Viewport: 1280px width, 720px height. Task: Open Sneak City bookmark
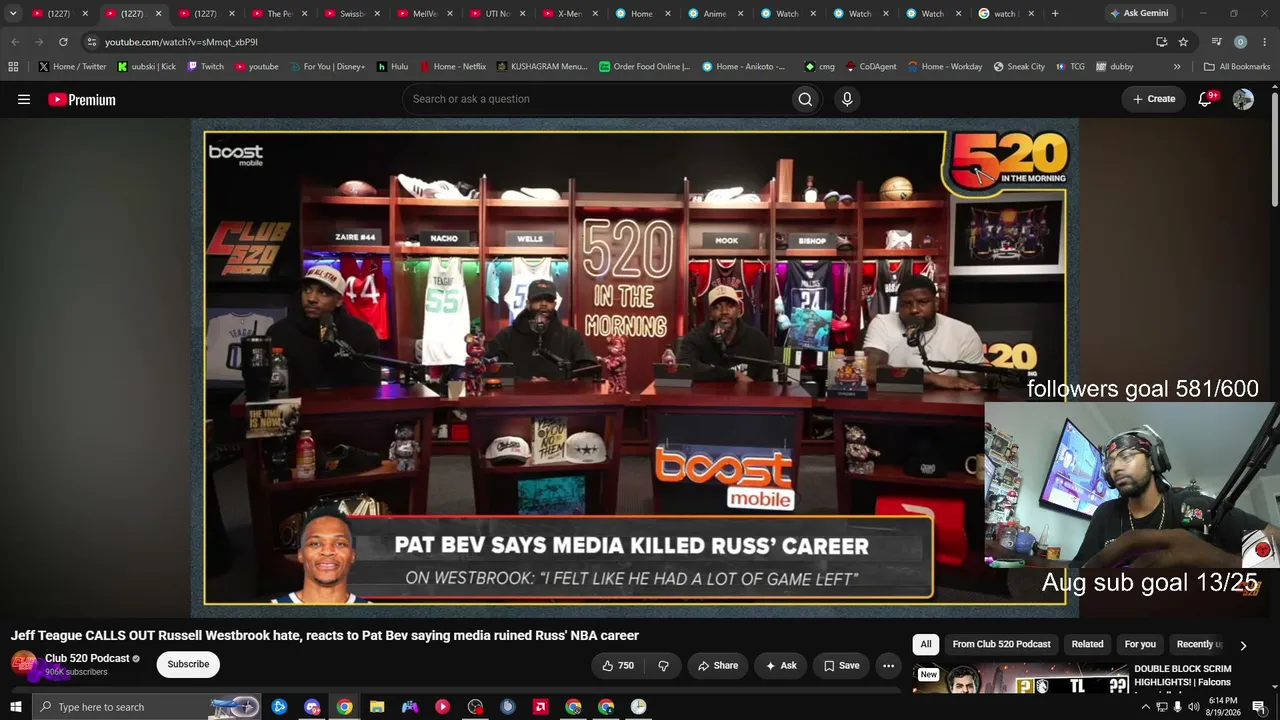(x=1019, y=67)
